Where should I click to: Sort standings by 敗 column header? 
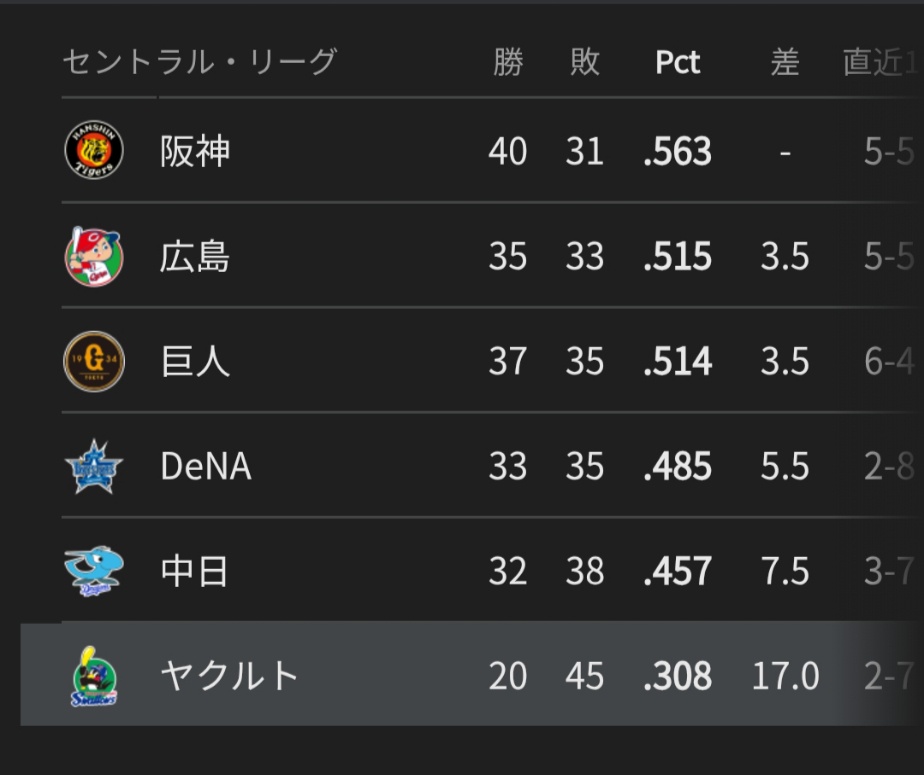point(585,62)
